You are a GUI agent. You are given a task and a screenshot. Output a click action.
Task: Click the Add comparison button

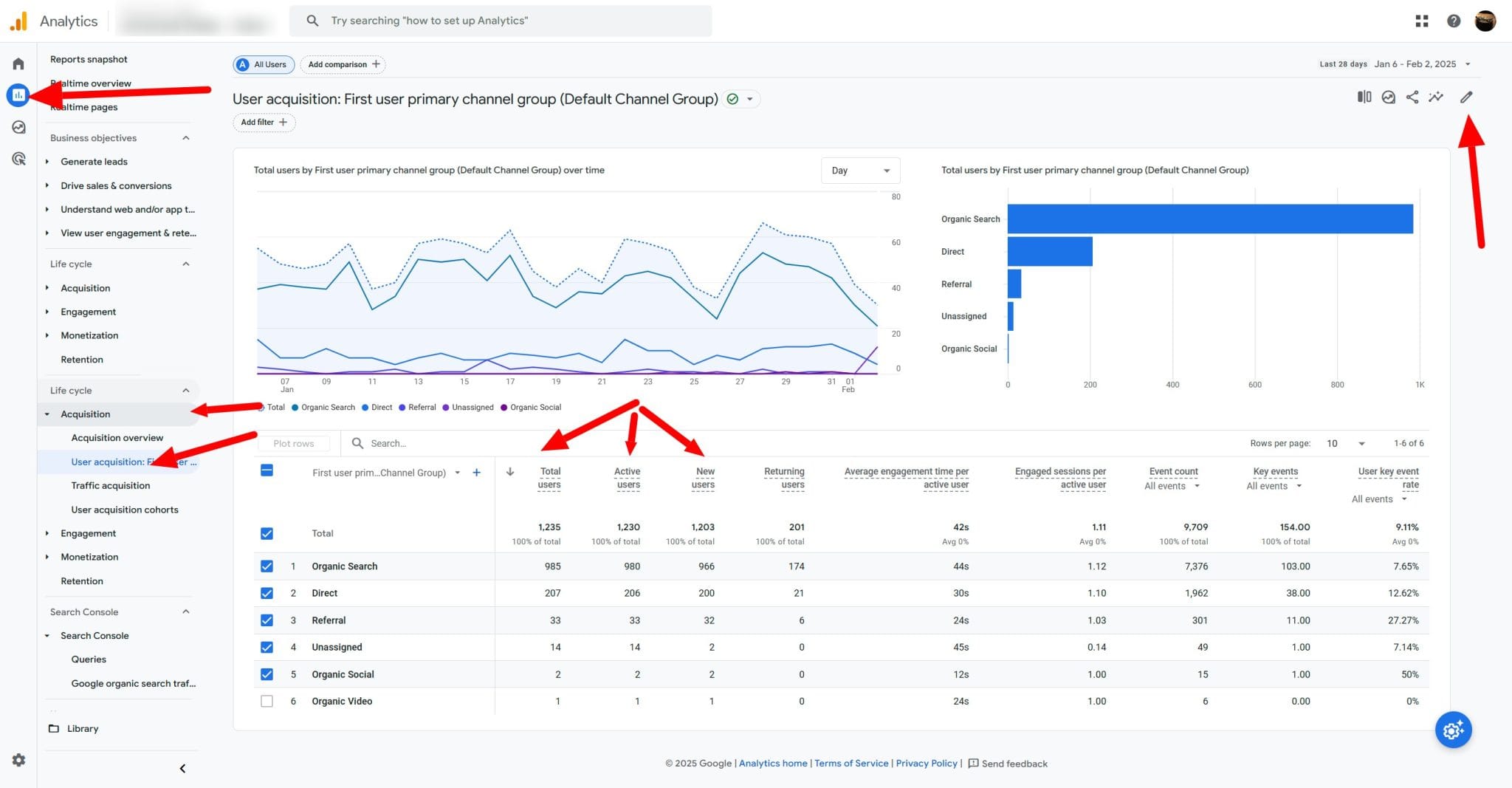[x=343, y=64]
